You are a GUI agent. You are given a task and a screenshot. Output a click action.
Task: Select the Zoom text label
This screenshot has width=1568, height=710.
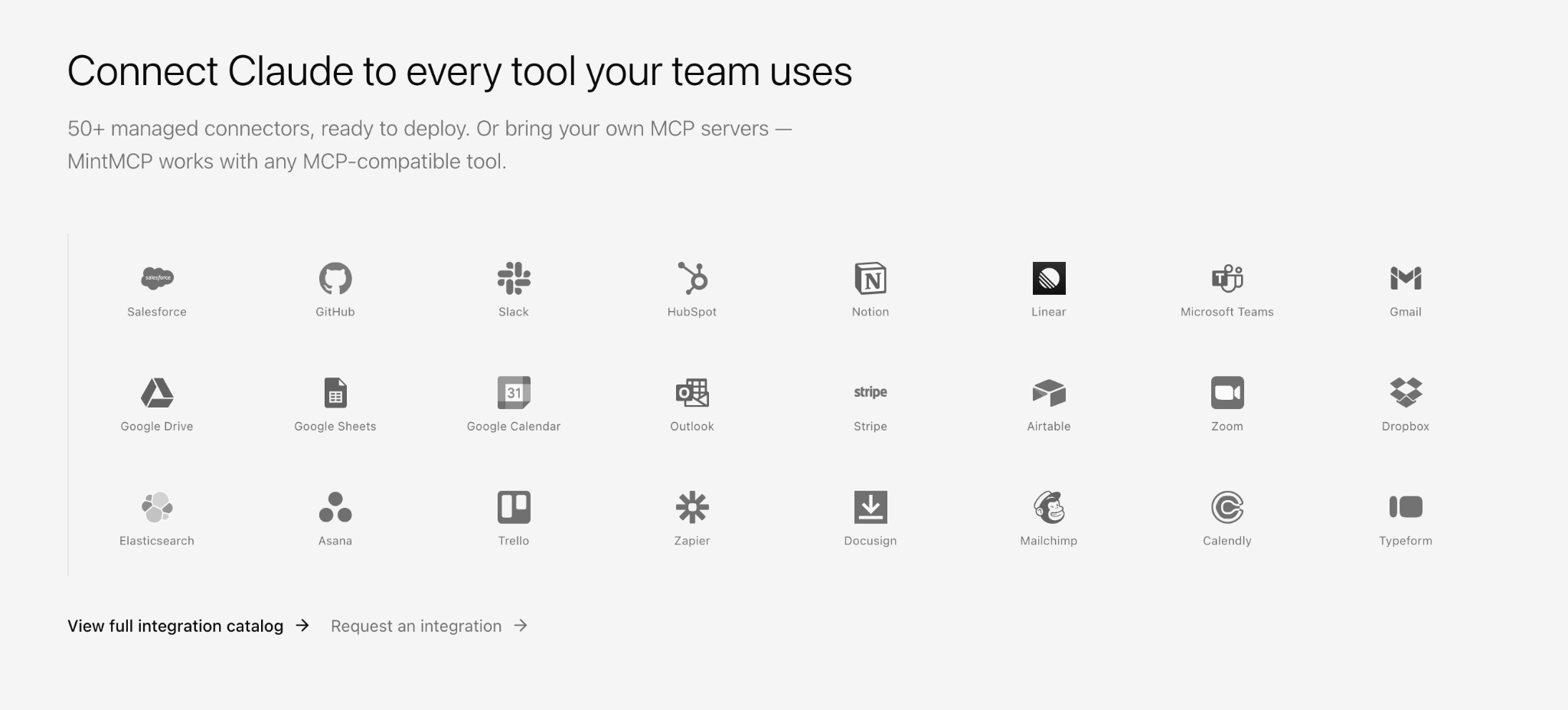coord(1227,427)
